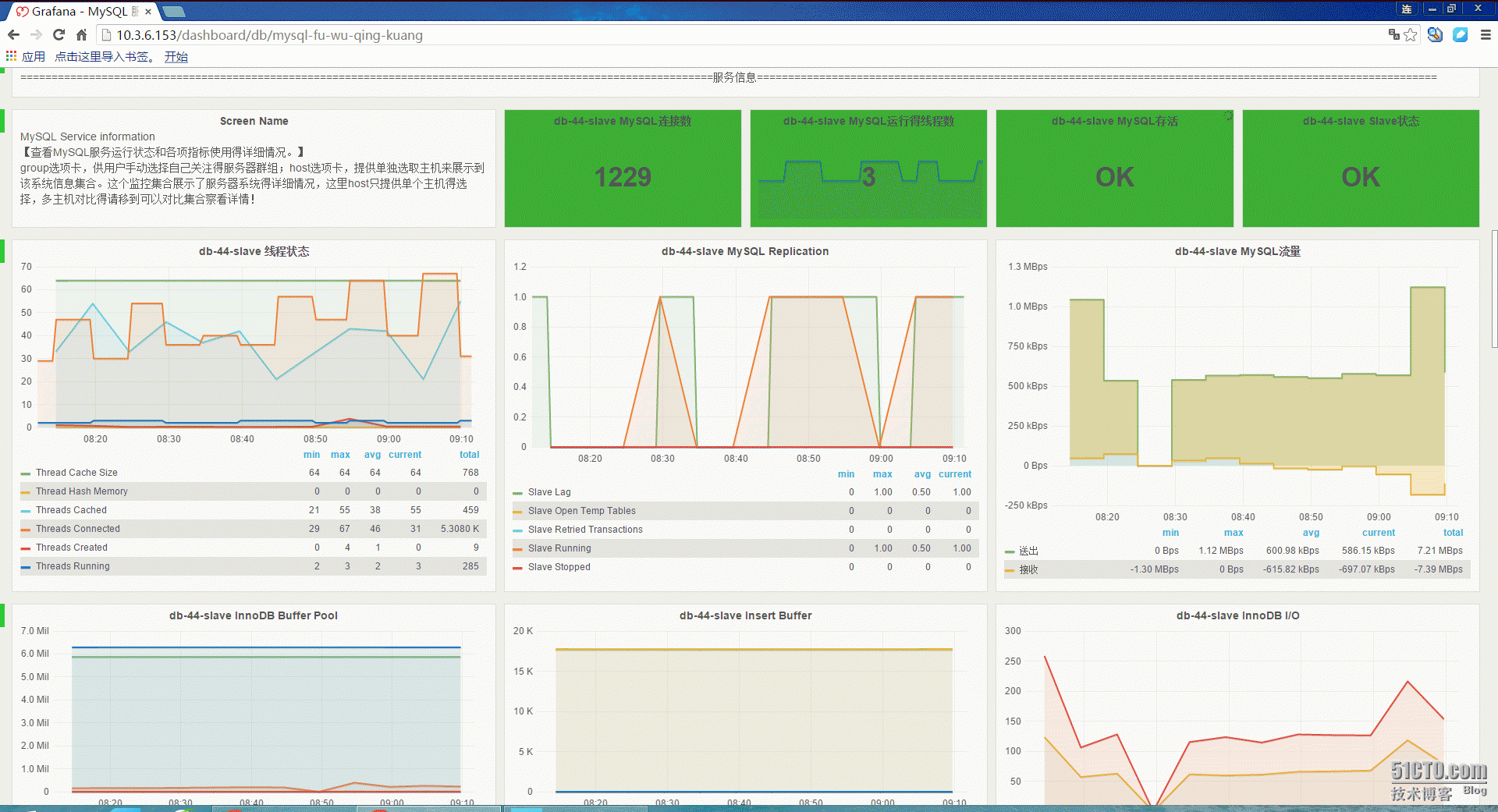Image resolution: width=1498 pixels, height=812 pixels.
Task: Toggle the Thread Hash Memory series
Action: (81, 491)
